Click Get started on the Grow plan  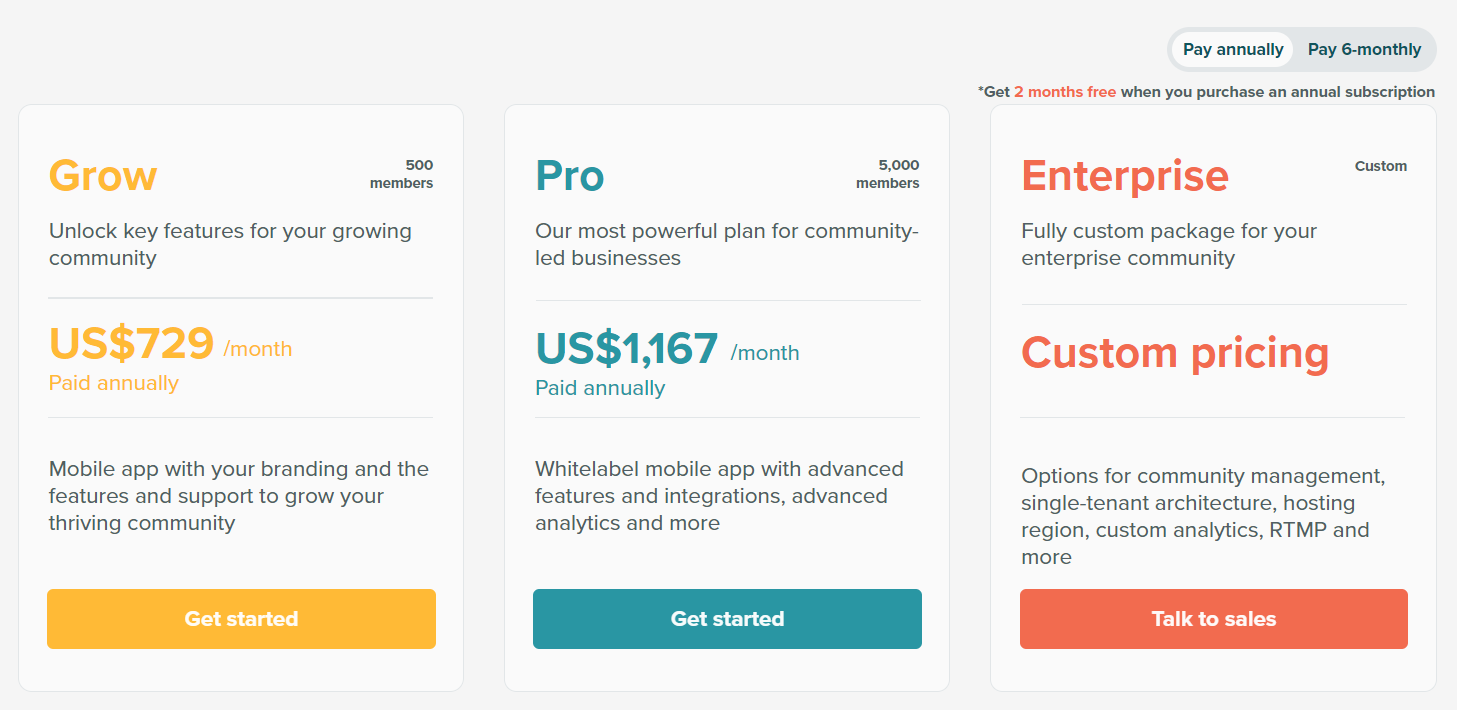[241, 619]
